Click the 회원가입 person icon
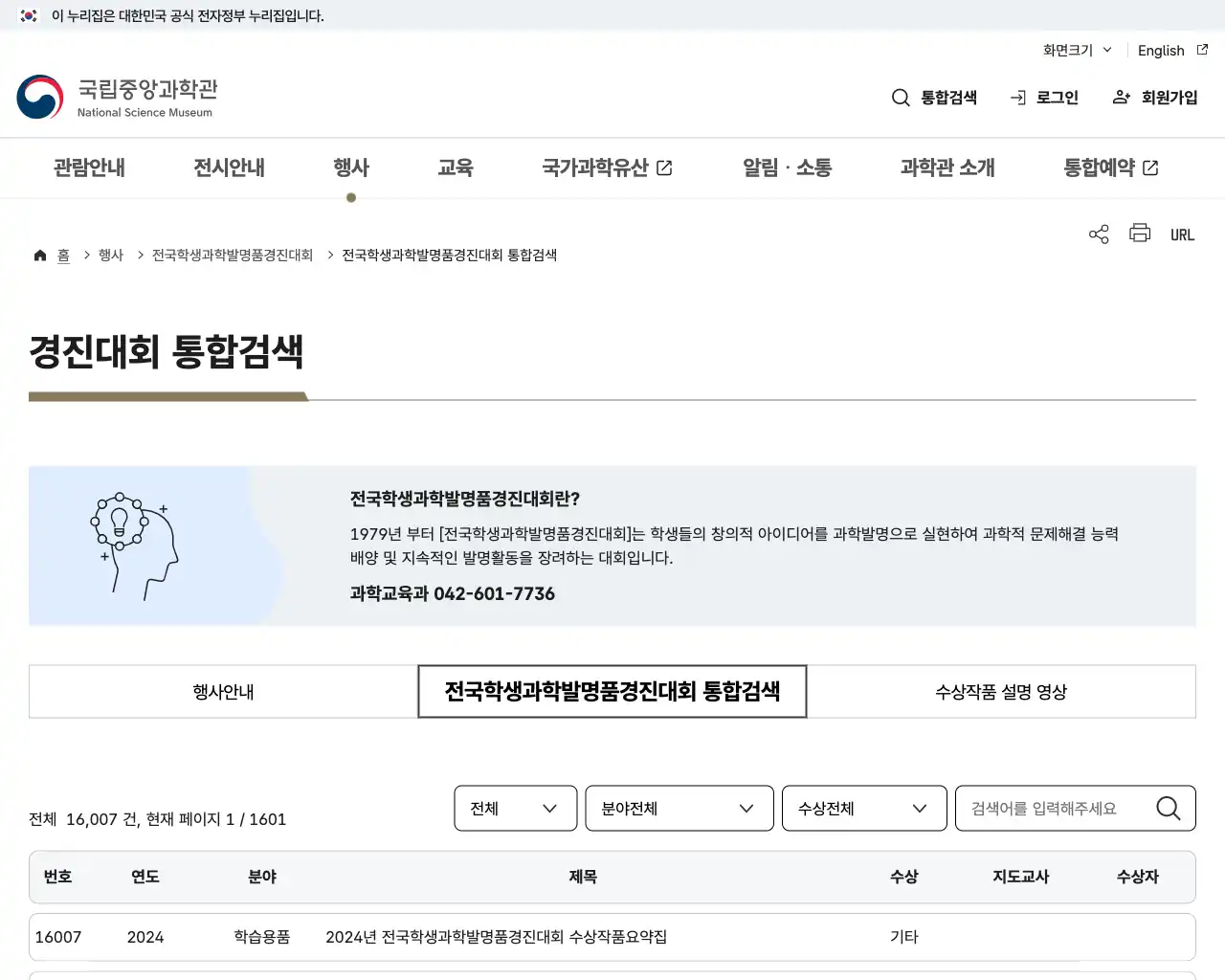Viewport: 1225px width, 980px height. (1121, 97)
